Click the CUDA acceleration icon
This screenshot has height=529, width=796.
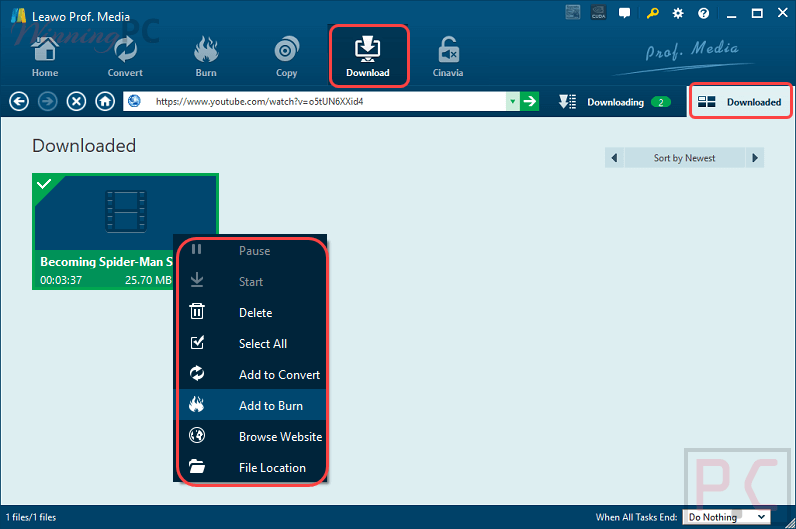coord(599,13)
